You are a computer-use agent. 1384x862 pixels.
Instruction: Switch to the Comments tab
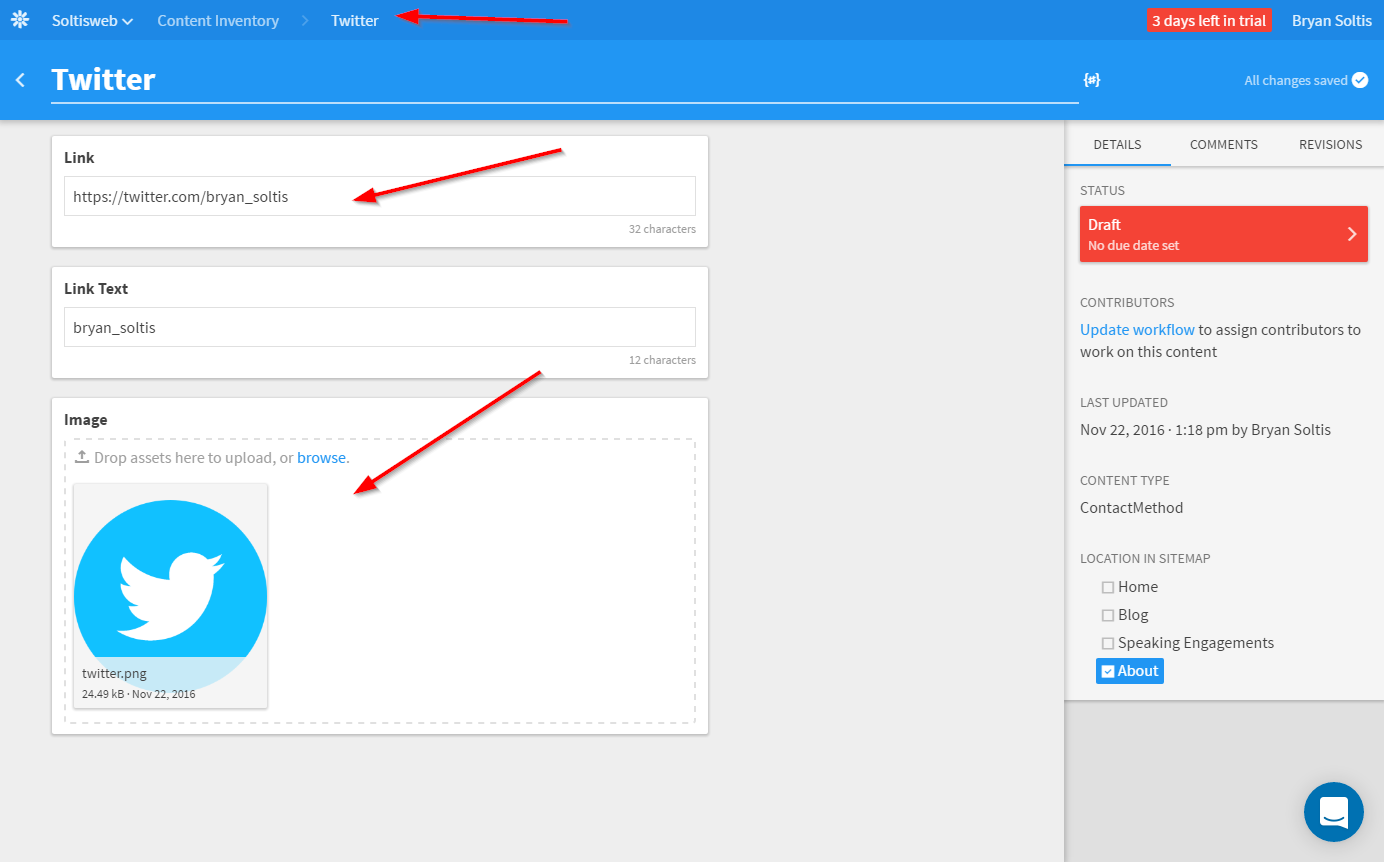click(1224, 145)
